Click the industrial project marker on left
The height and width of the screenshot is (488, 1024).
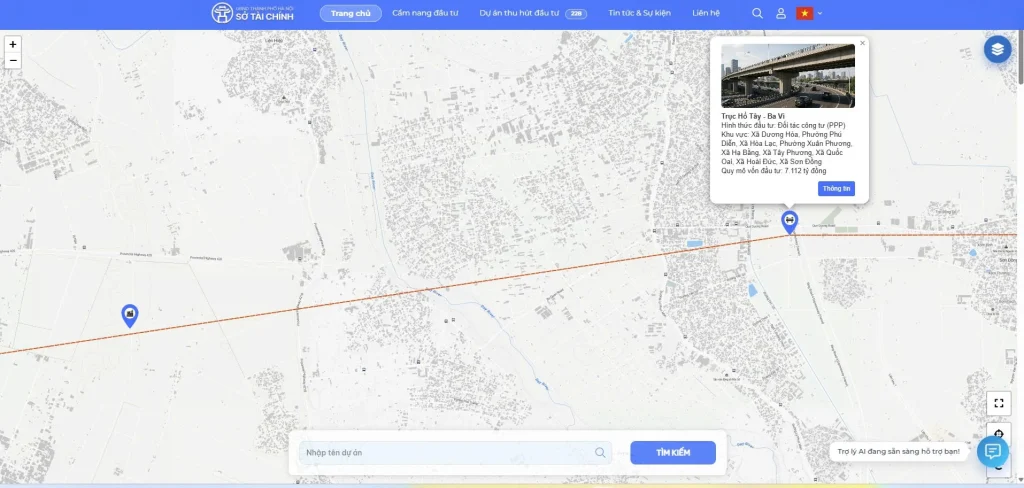[x=129, y=316]
